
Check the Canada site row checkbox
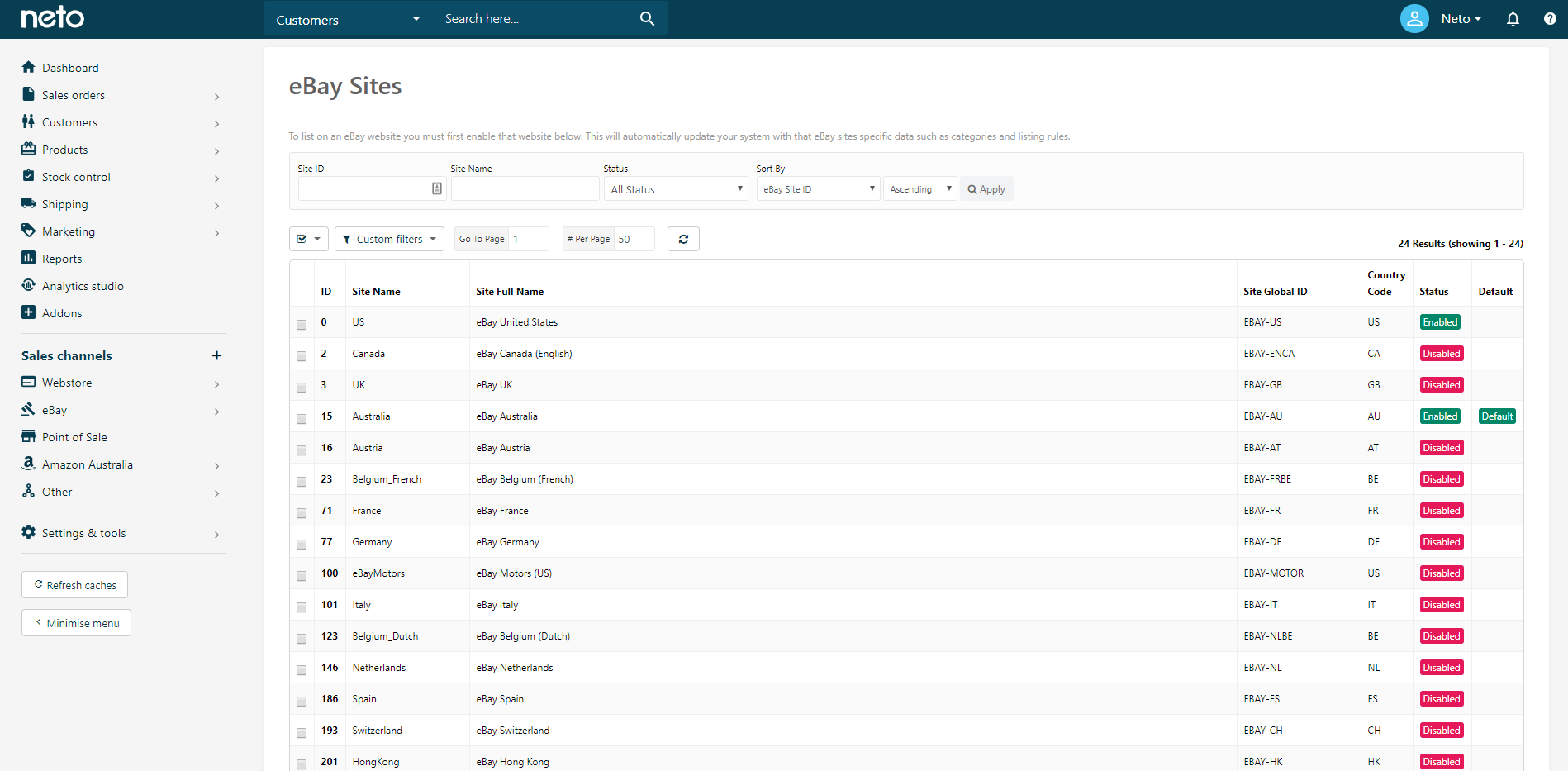click(302, 356)
